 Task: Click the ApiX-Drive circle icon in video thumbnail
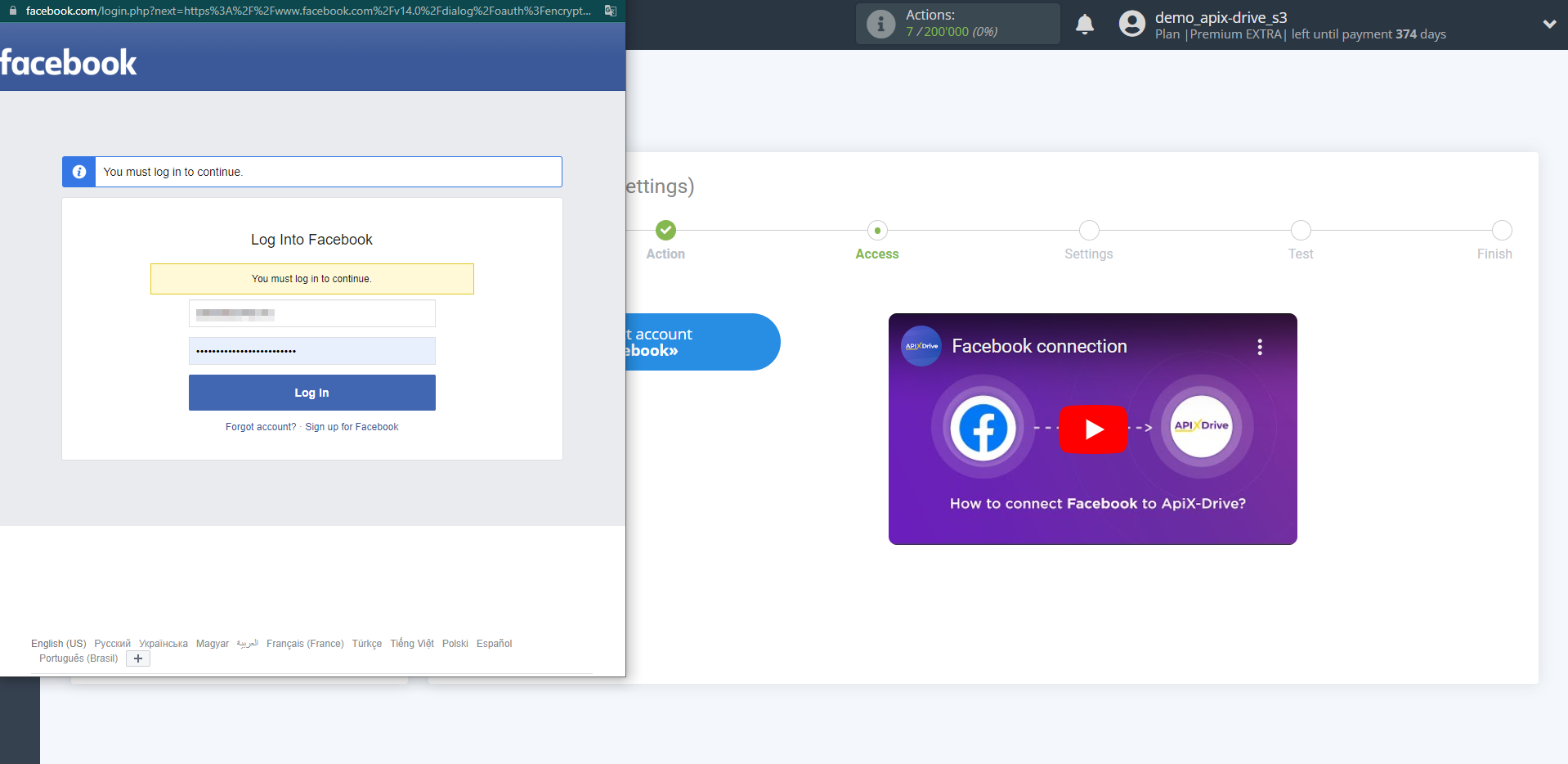[1201, 426]
